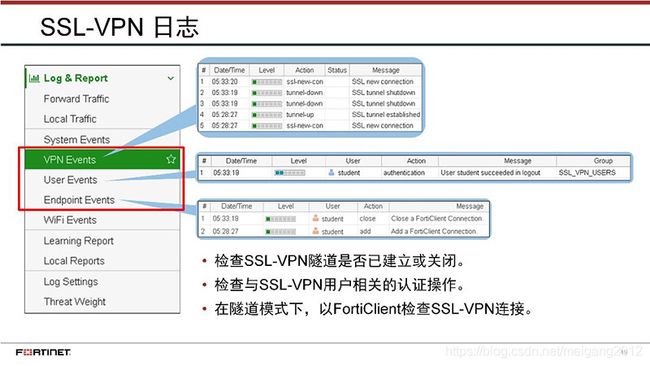The image size is (650, 366).
Task: Select the 05:28:27 'SSL new connection' message
Action: click(x=383, y=125)
